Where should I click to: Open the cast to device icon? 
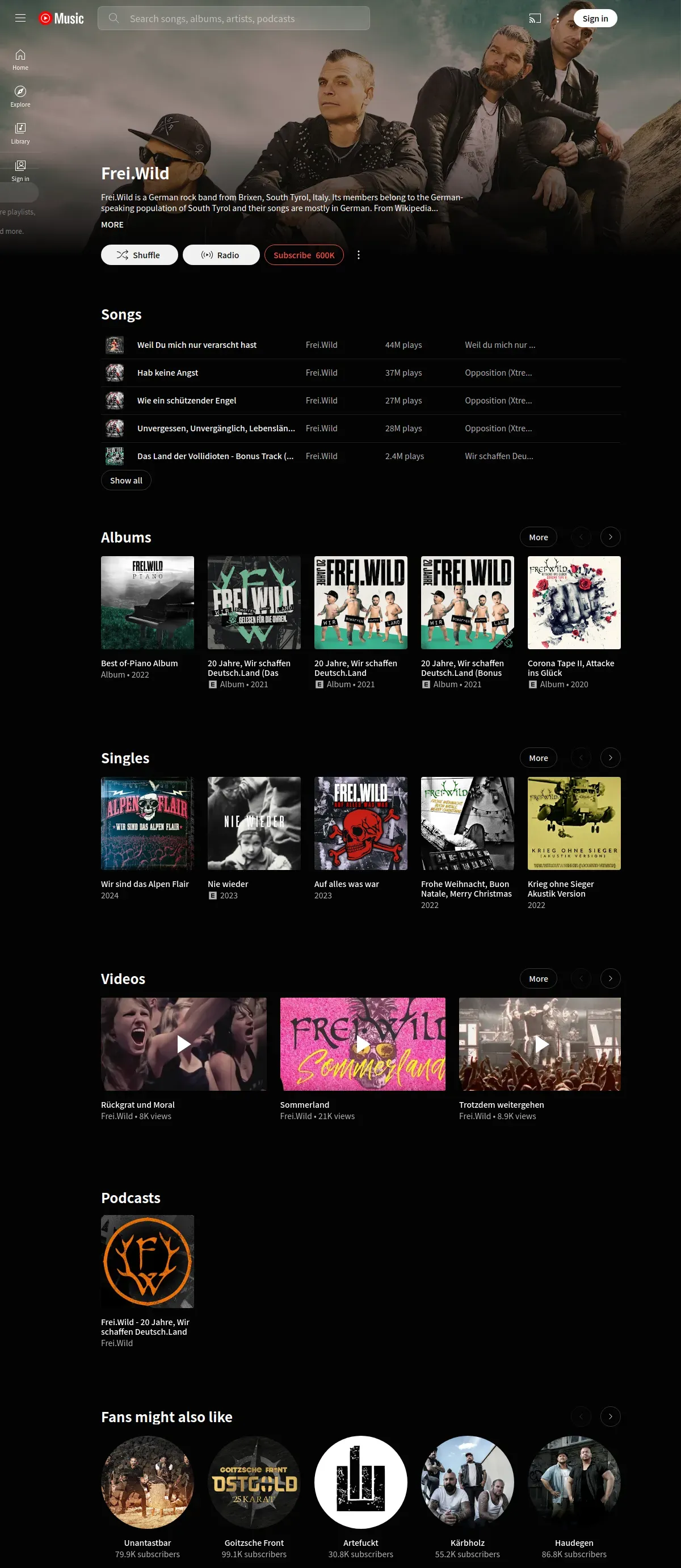535,18
